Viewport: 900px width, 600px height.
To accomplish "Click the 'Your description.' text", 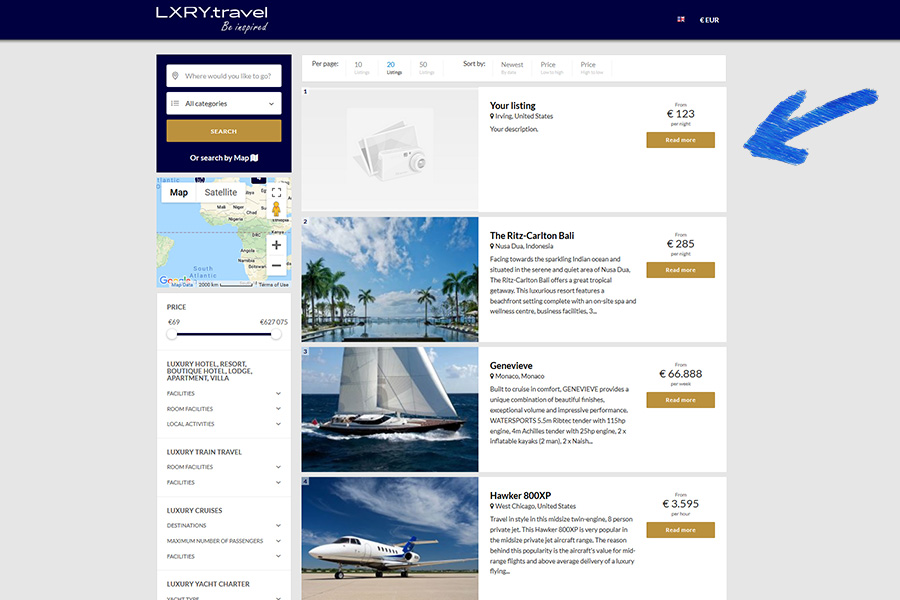I will pyautogui.click(x=514, y=129).
